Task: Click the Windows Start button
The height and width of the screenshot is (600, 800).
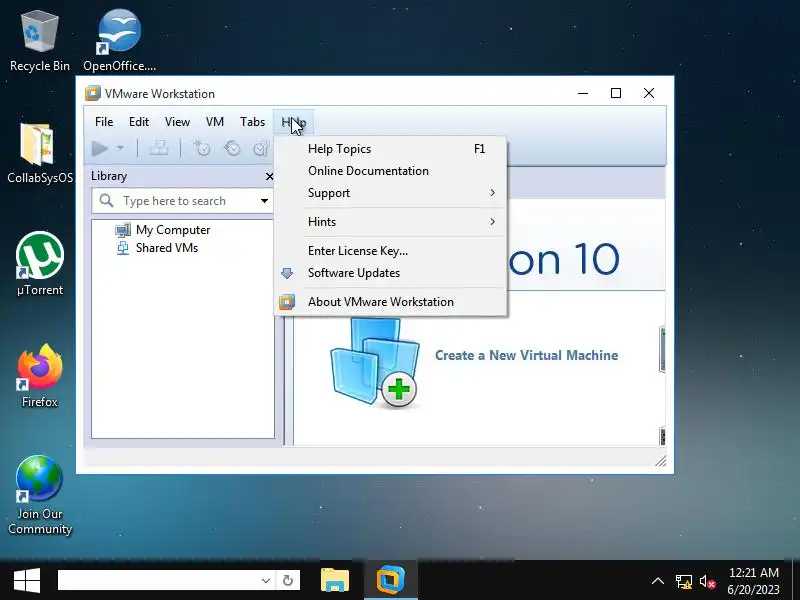Action: click(27, 580)
